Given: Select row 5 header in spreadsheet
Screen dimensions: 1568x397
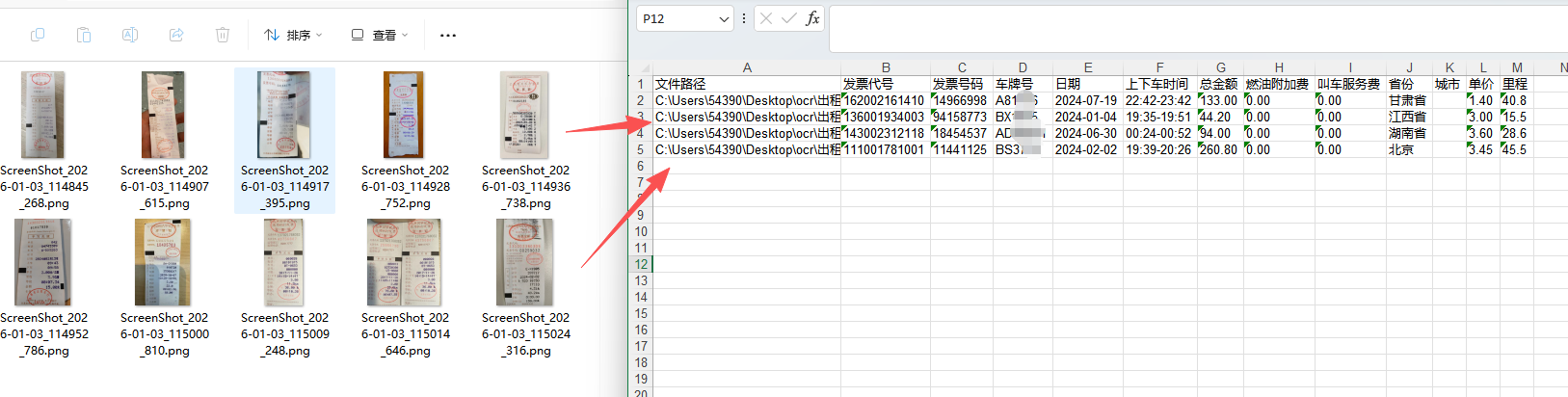Looking at the screenshot, I should pos(640,150).
